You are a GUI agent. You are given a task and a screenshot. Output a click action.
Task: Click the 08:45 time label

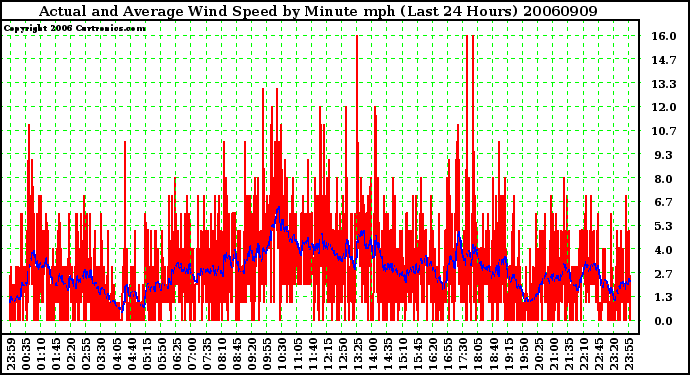tap(237, 354)
